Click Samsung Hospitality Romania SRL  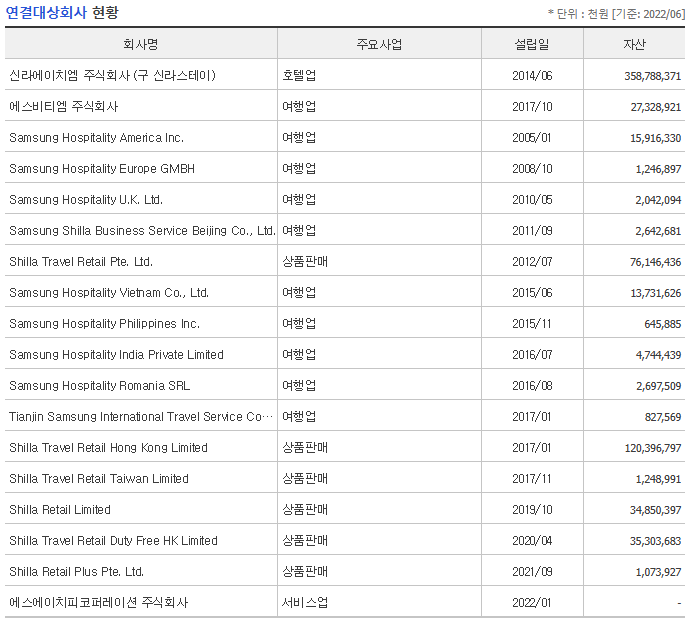(99, 386)
